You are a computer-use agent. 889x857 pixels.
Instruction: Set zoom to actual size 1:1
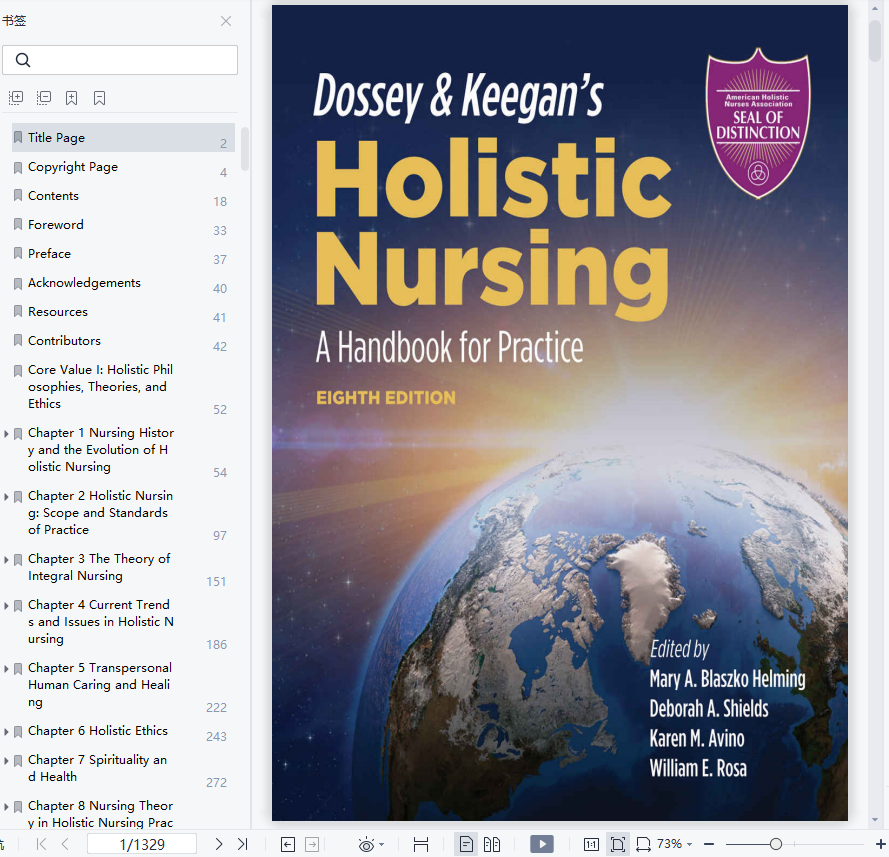coord(591,845)
